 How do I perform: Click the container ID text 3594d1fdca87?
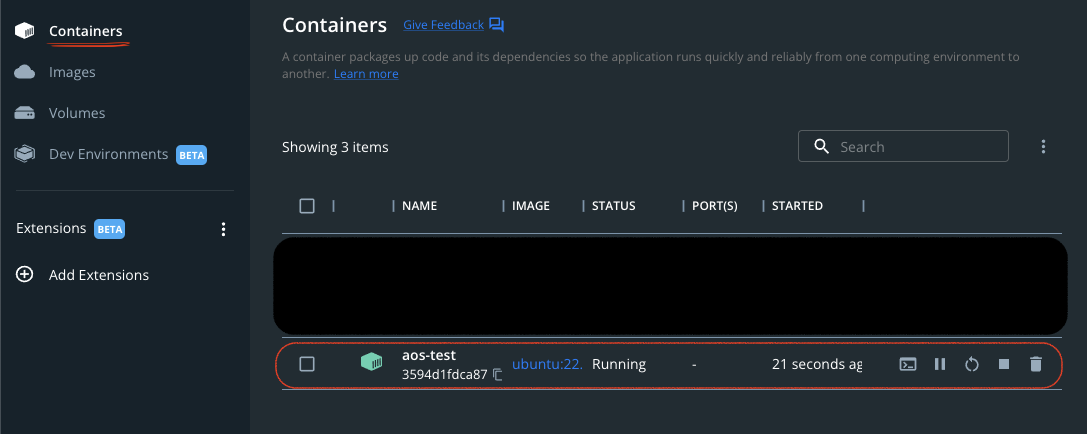click(x=444, y=375)
